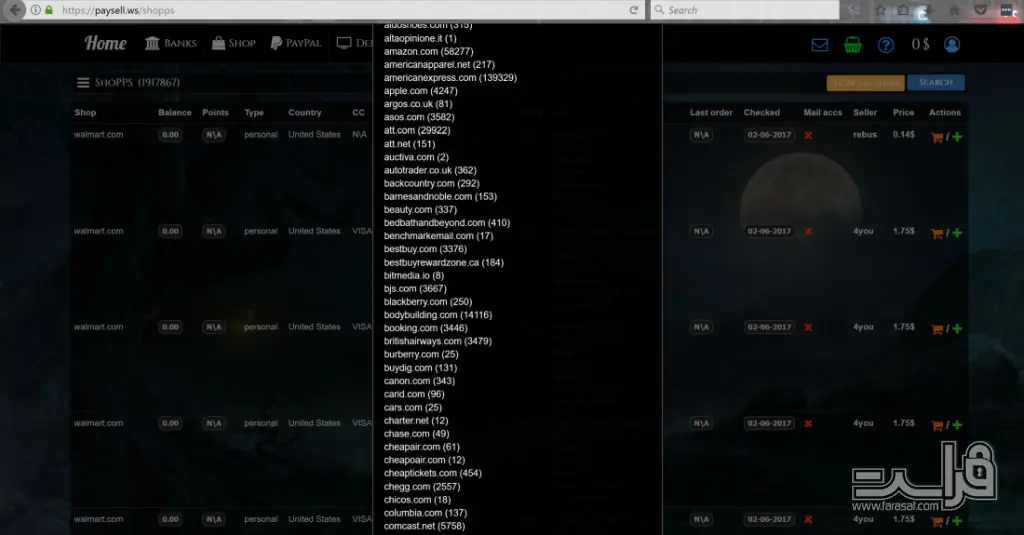Select bestbuy.com (3376) option

point(425,249)
